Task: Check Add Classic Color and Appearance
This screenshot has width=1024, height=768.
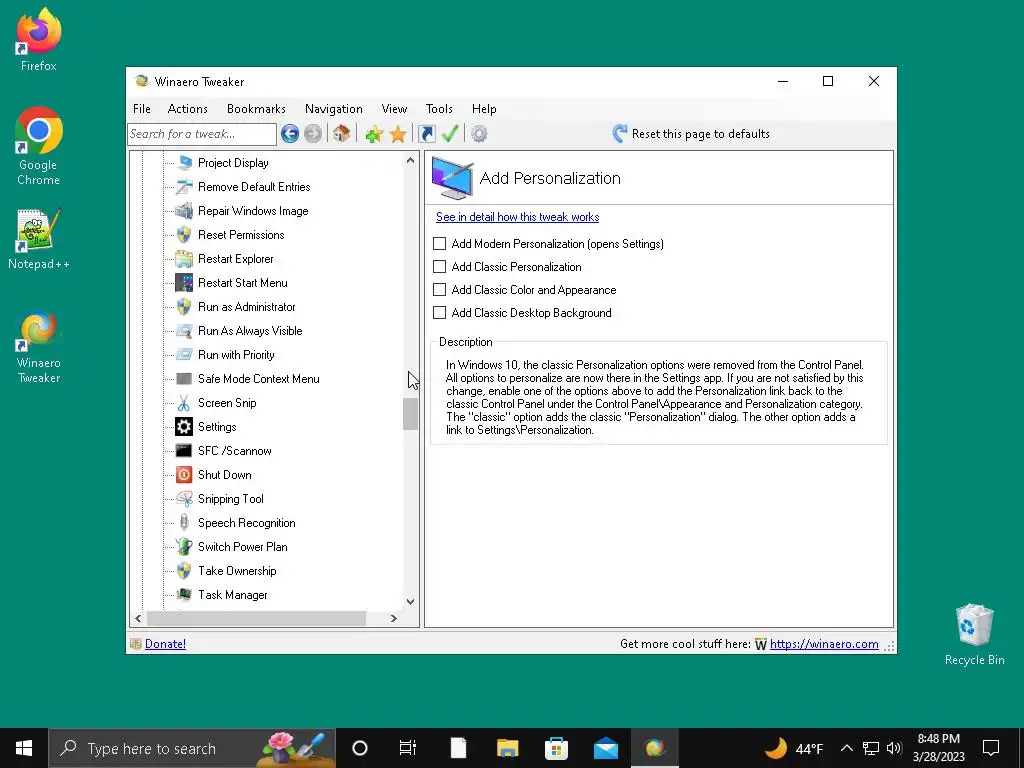Action: tap(440, 290)
